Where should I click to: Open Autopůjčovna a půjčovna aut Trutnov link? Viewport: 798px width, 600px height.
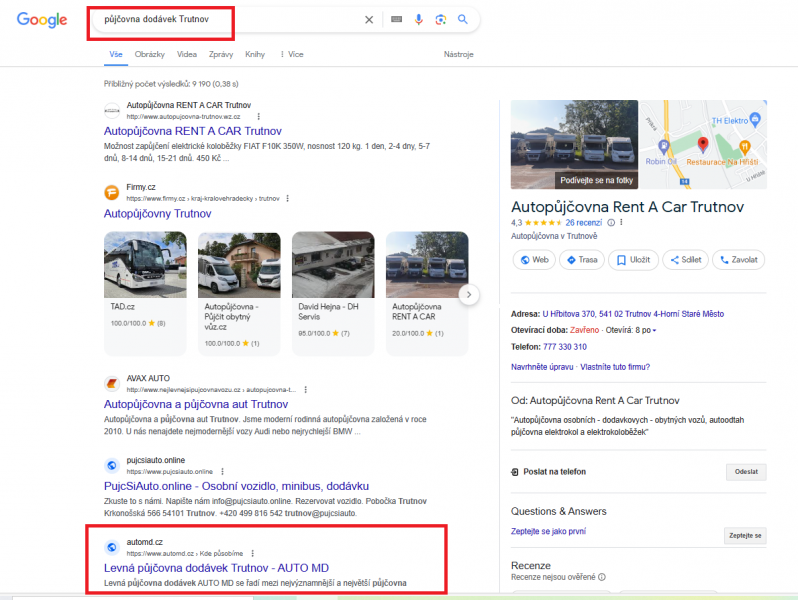[x=196, y=405]
